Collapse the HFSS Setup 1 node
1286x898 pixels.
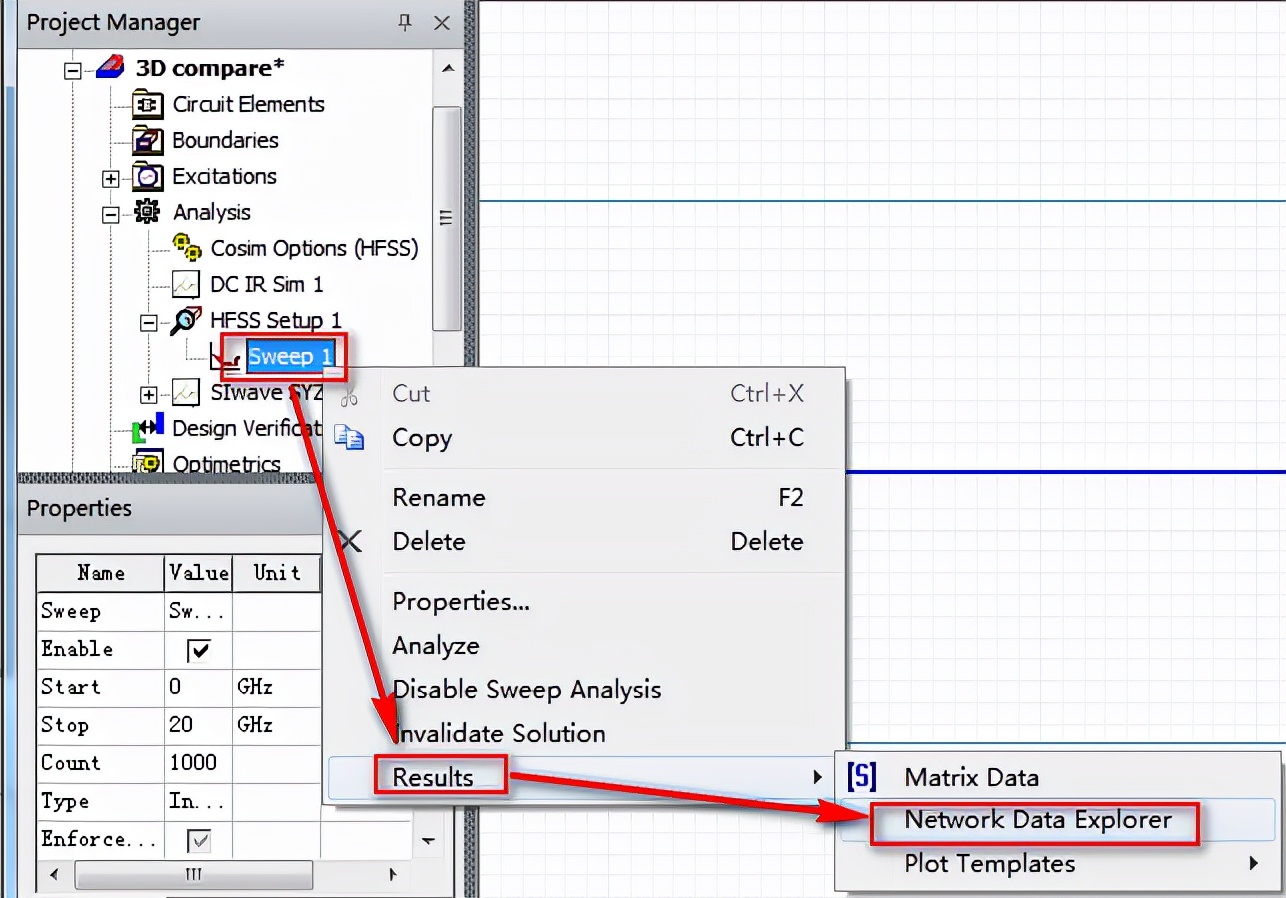tap(148, 322)
